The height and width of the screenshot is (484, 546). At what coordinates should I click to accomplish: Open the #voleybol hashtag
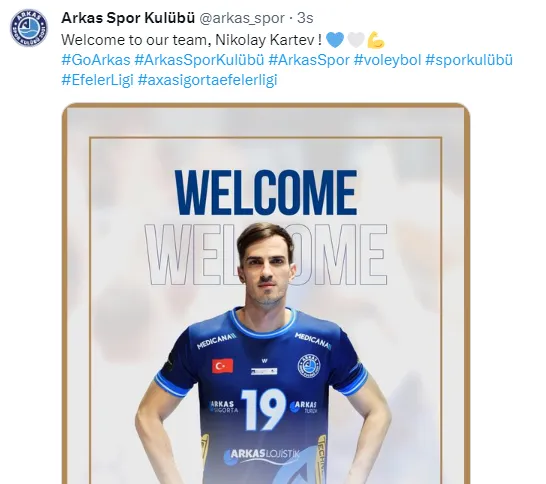coord(388,60)
